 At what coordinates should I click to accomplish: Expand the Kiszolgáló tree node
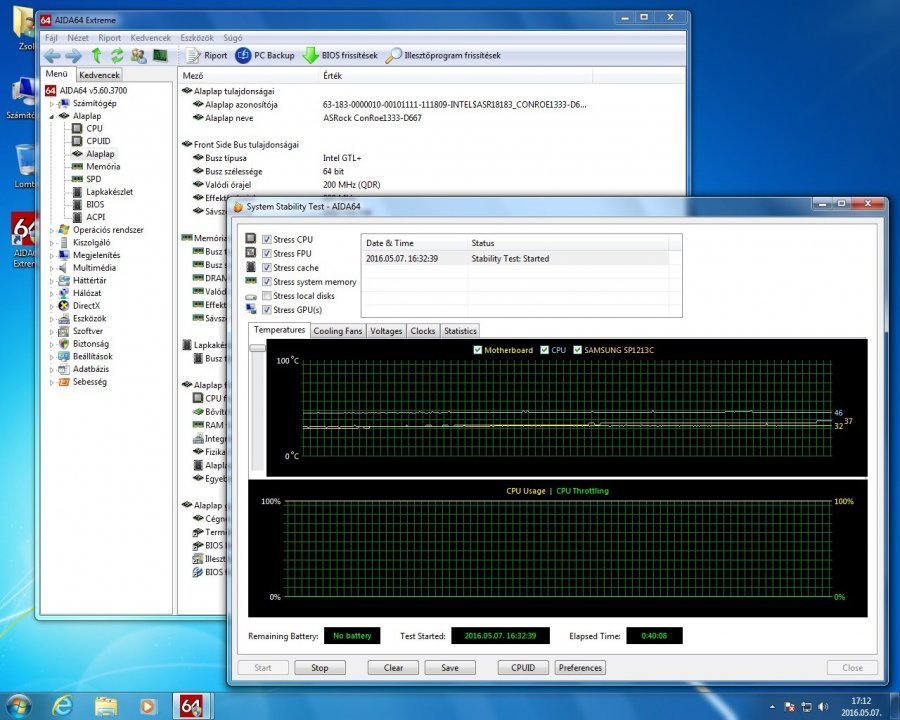[x=52, y=243]
